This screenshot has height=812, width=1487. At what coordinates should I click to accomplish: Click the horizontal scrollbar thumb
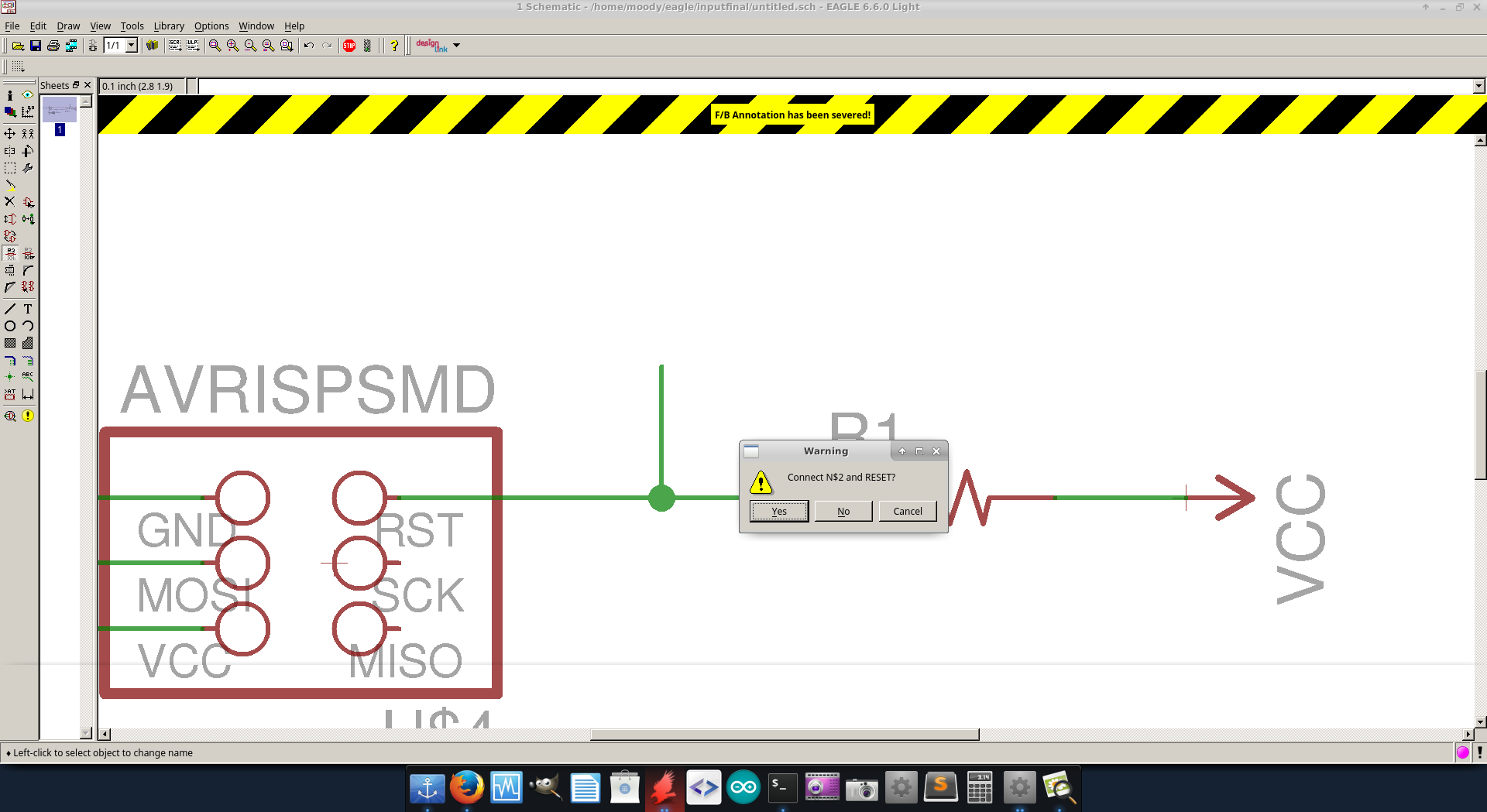(785, 735)
